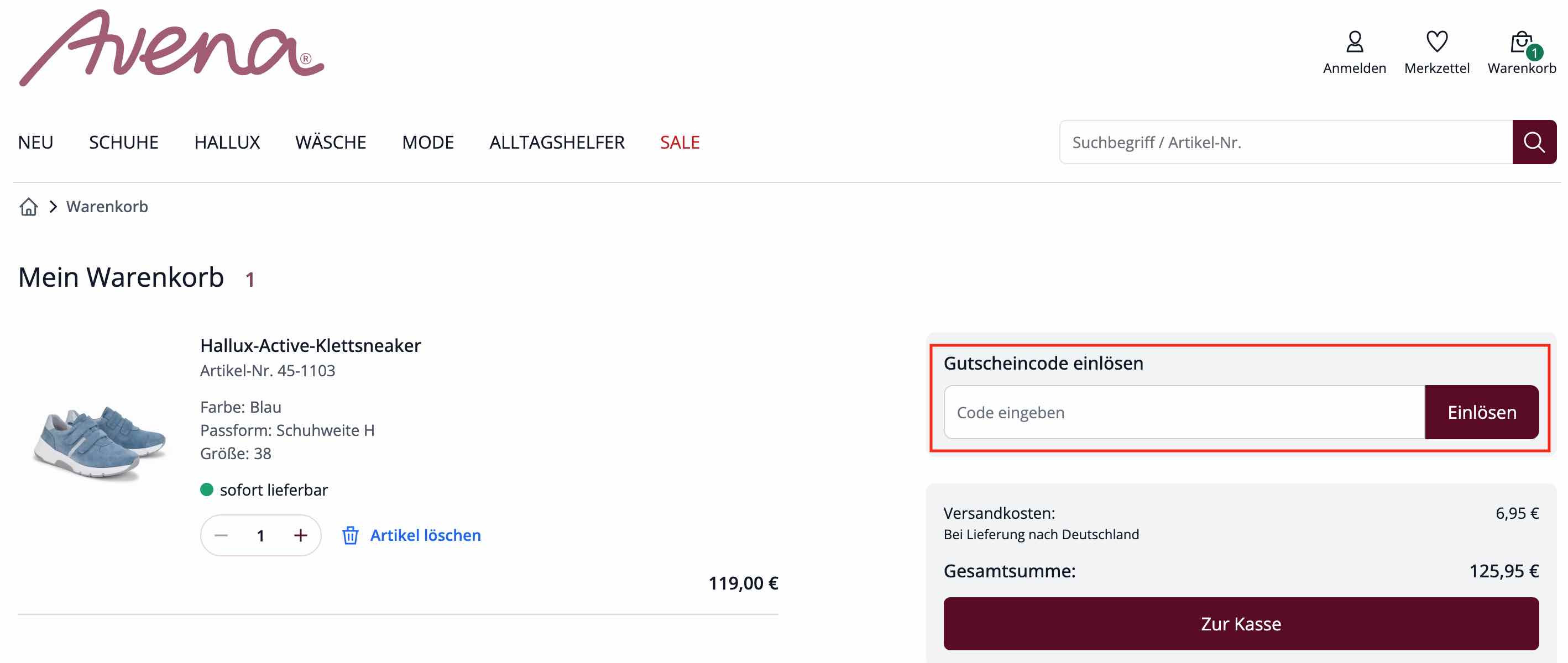The height and width of the screenshot is (663, 1568).
Task: Open the Merkzettel heart icon
Action: pyautogui.click(x=1436, y=43)
